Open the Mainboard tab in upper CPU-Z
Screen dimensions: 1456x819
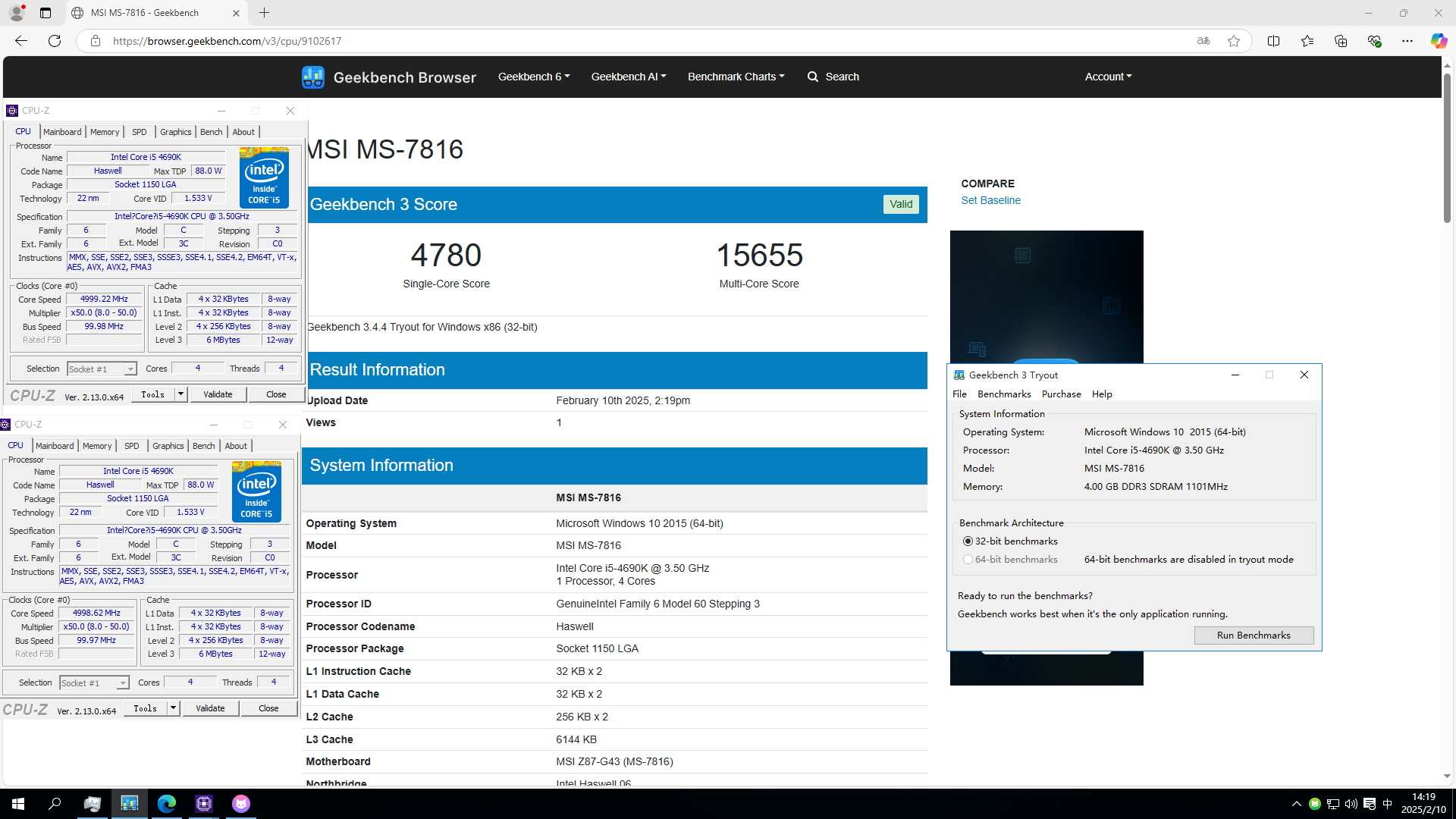click(62, 132)
